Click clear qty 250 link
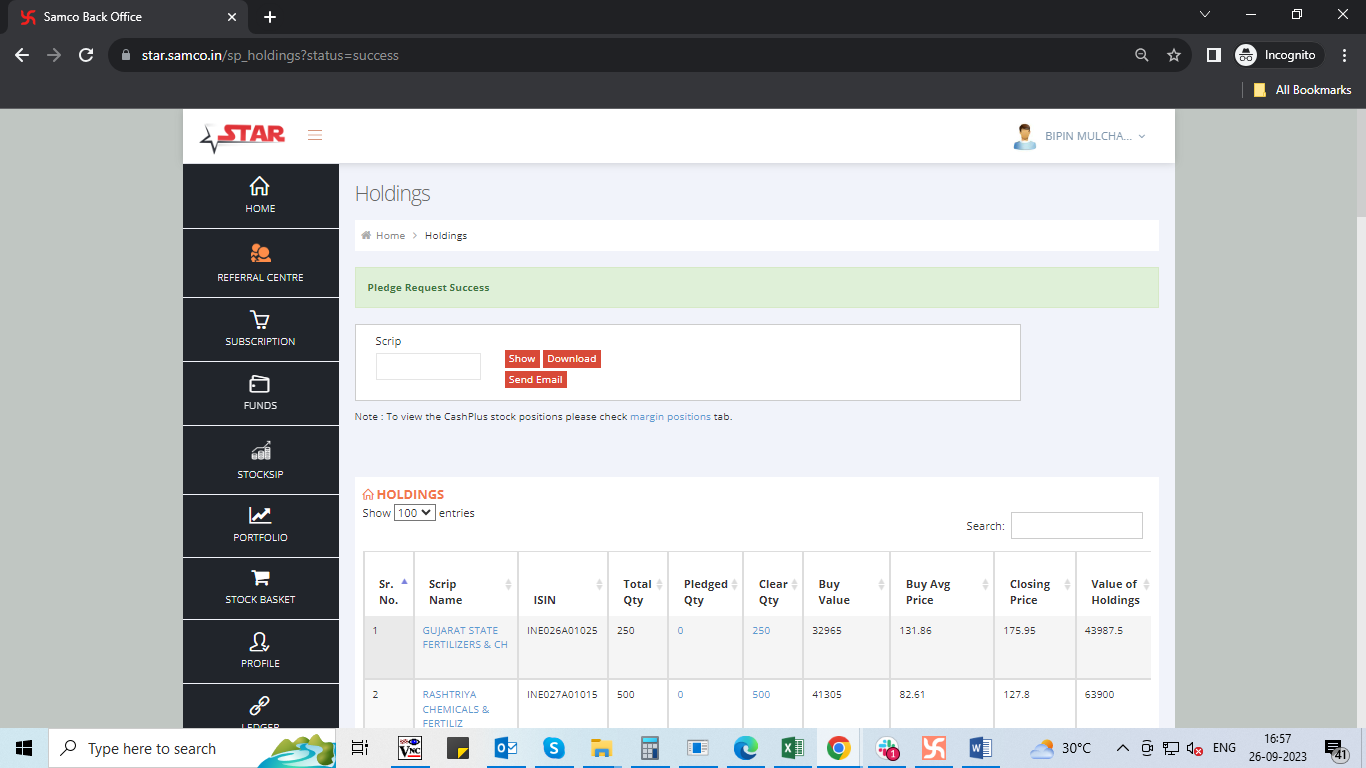 pyautogui.click(x=761, y=631)
